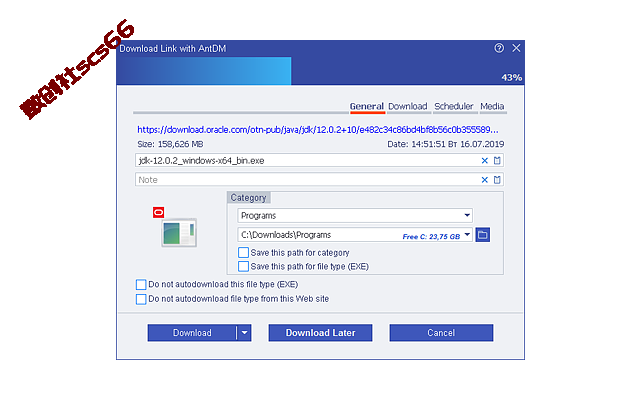Clear the Note field with X icon
This screenshot has width=640, height=400.
(x=484, y=180)
